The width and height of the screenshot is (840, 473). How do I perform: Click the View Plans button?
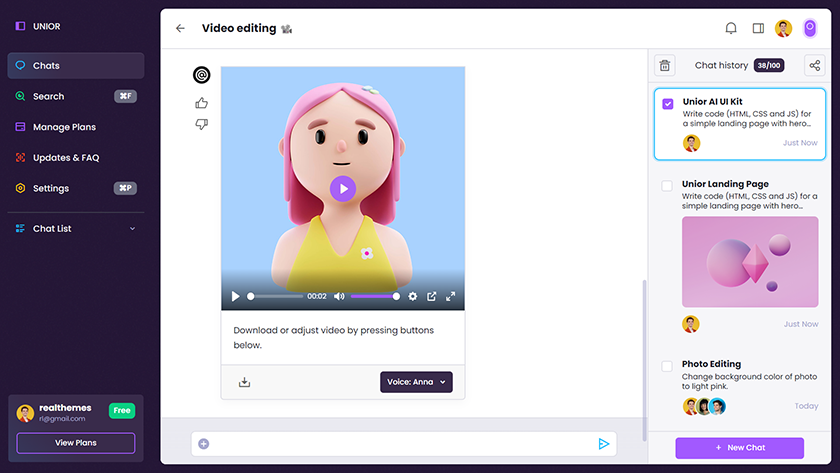click(76, 442)
